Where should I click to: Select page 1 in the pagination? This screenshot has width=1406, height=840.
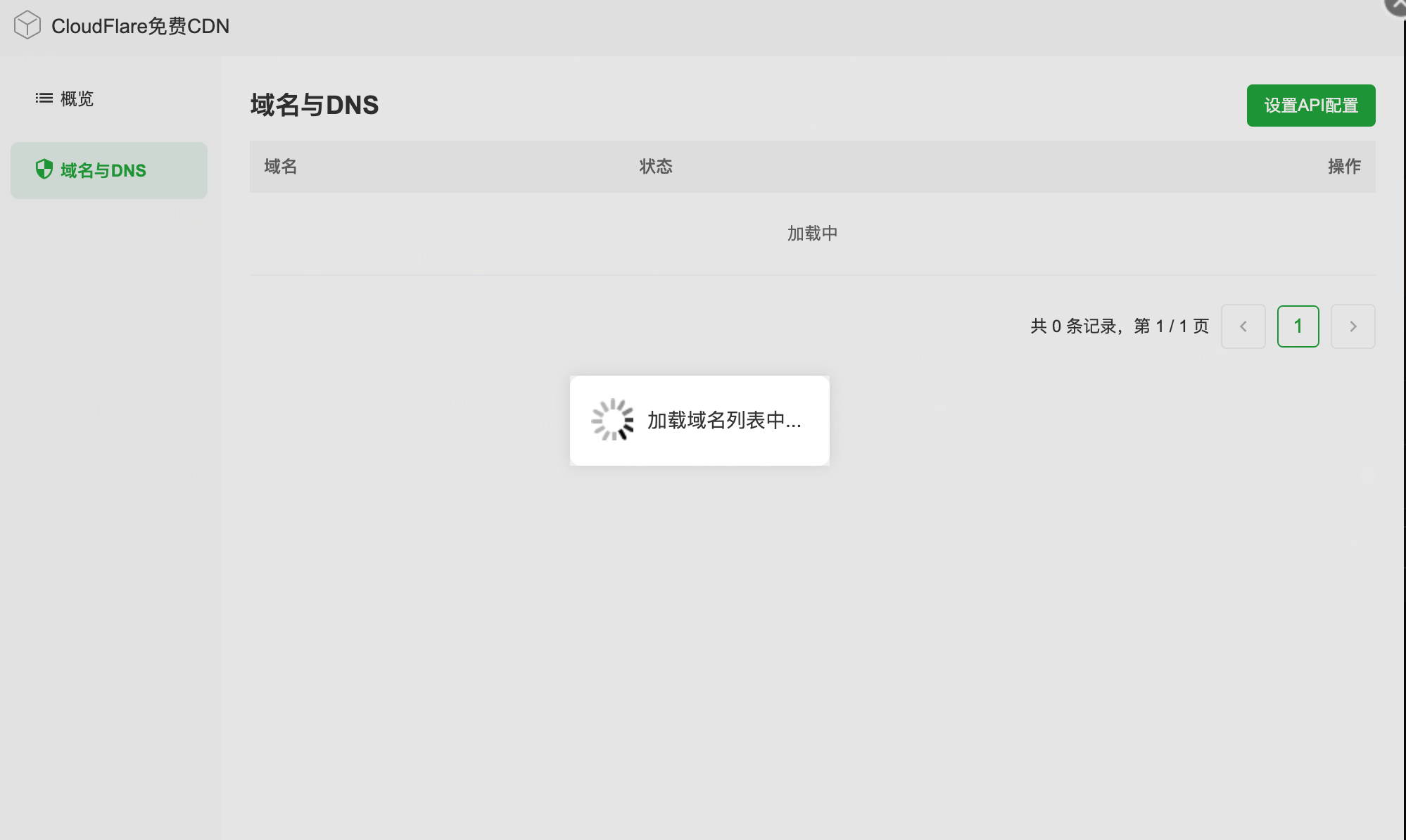tap(1298, 326)
